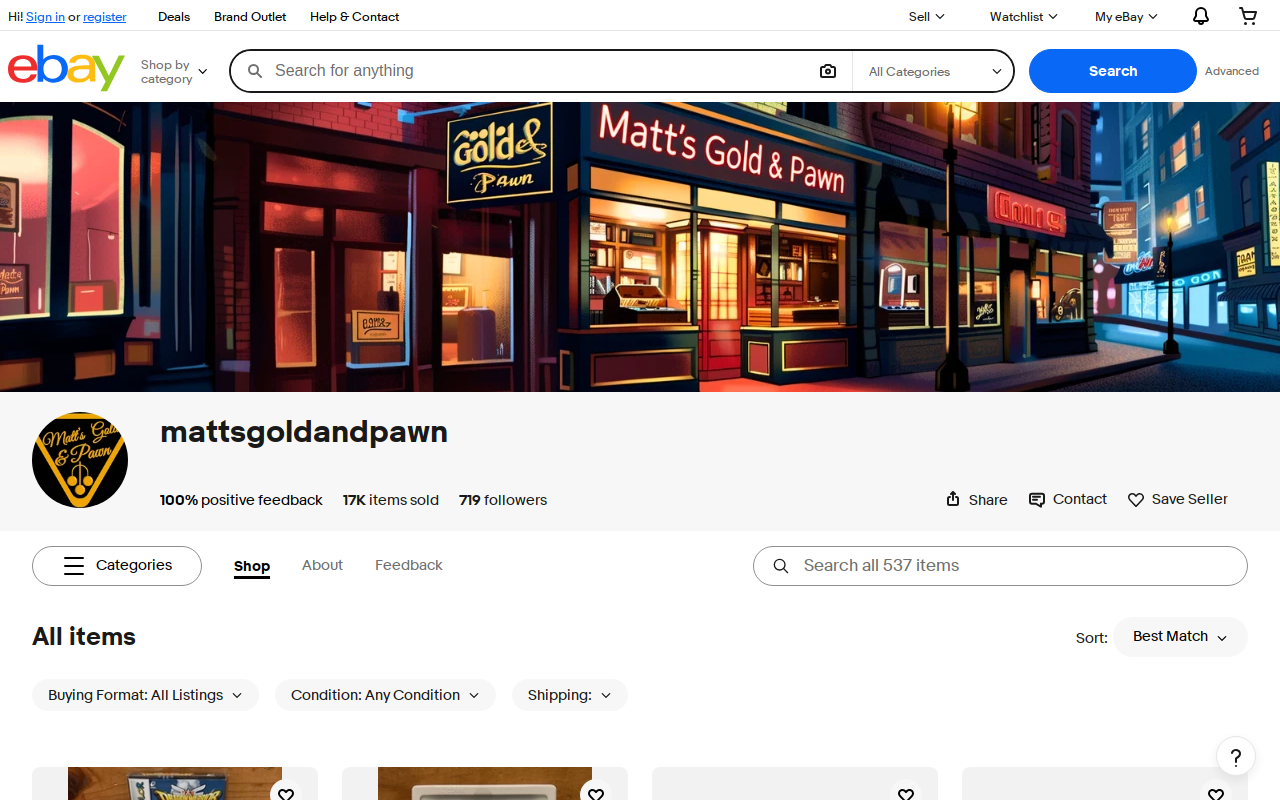1280x800 pixels.
Task: Select the Shop tab
Action: pos(252,566)
